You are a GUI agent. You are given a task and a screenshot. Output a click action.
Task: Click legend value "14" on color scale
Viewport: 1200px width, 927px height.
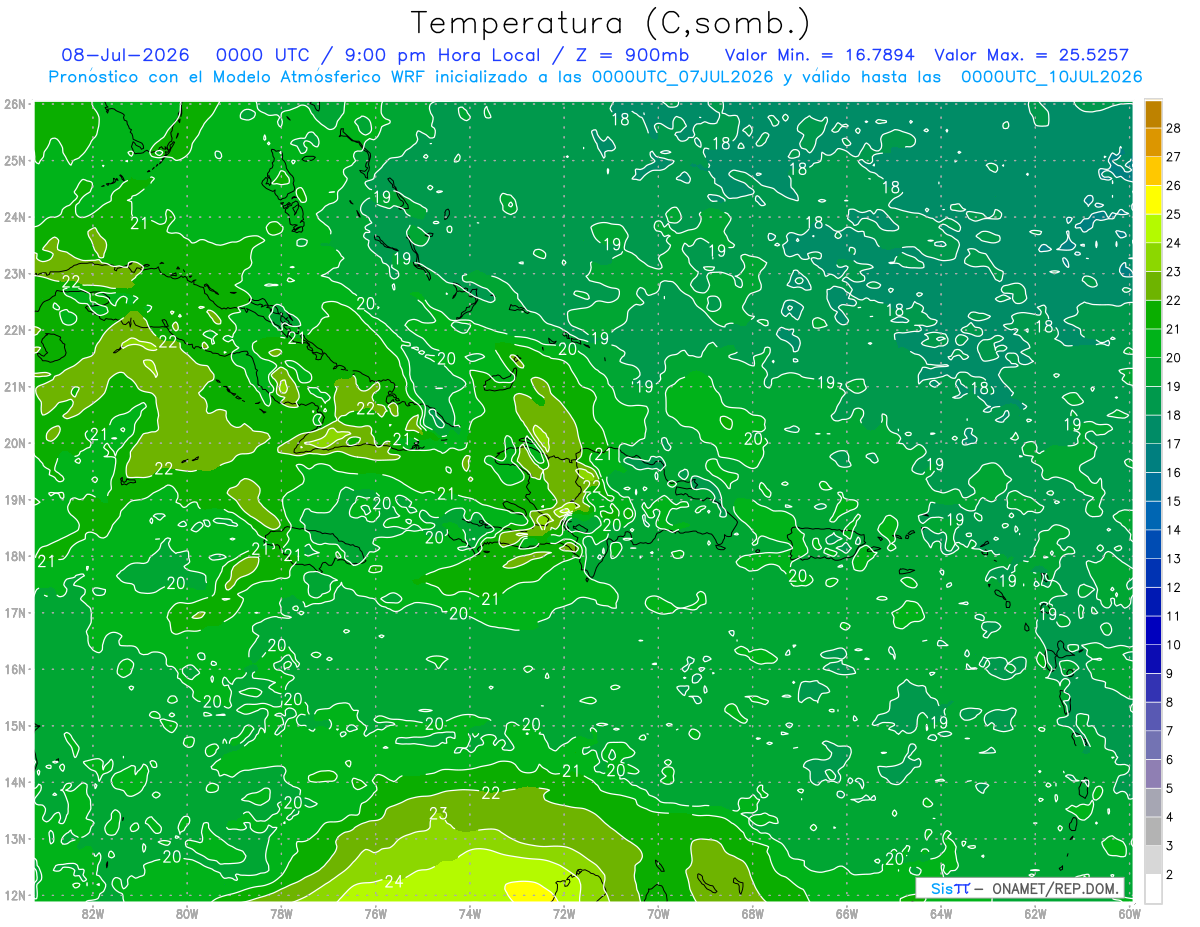1174,530
